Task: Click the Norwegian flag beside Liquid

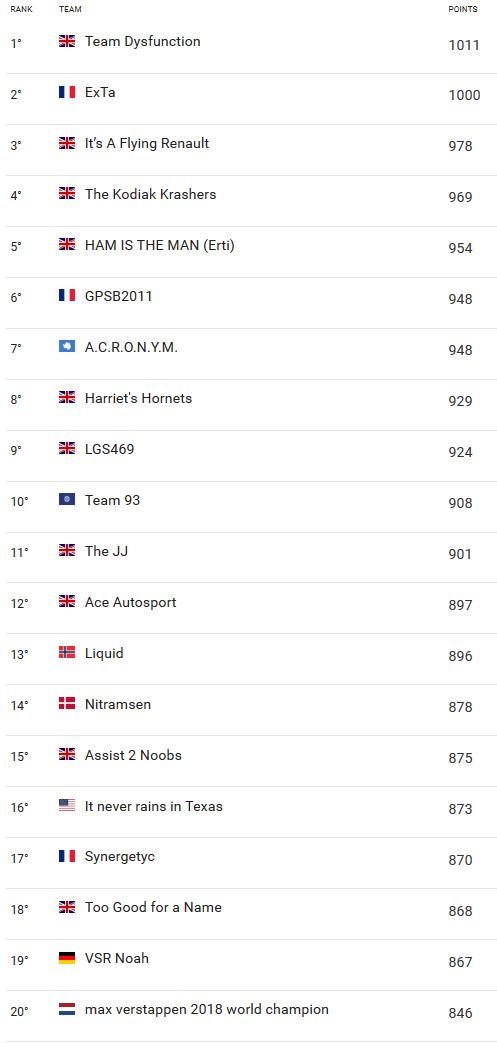Action: click(x=67, y=653)
